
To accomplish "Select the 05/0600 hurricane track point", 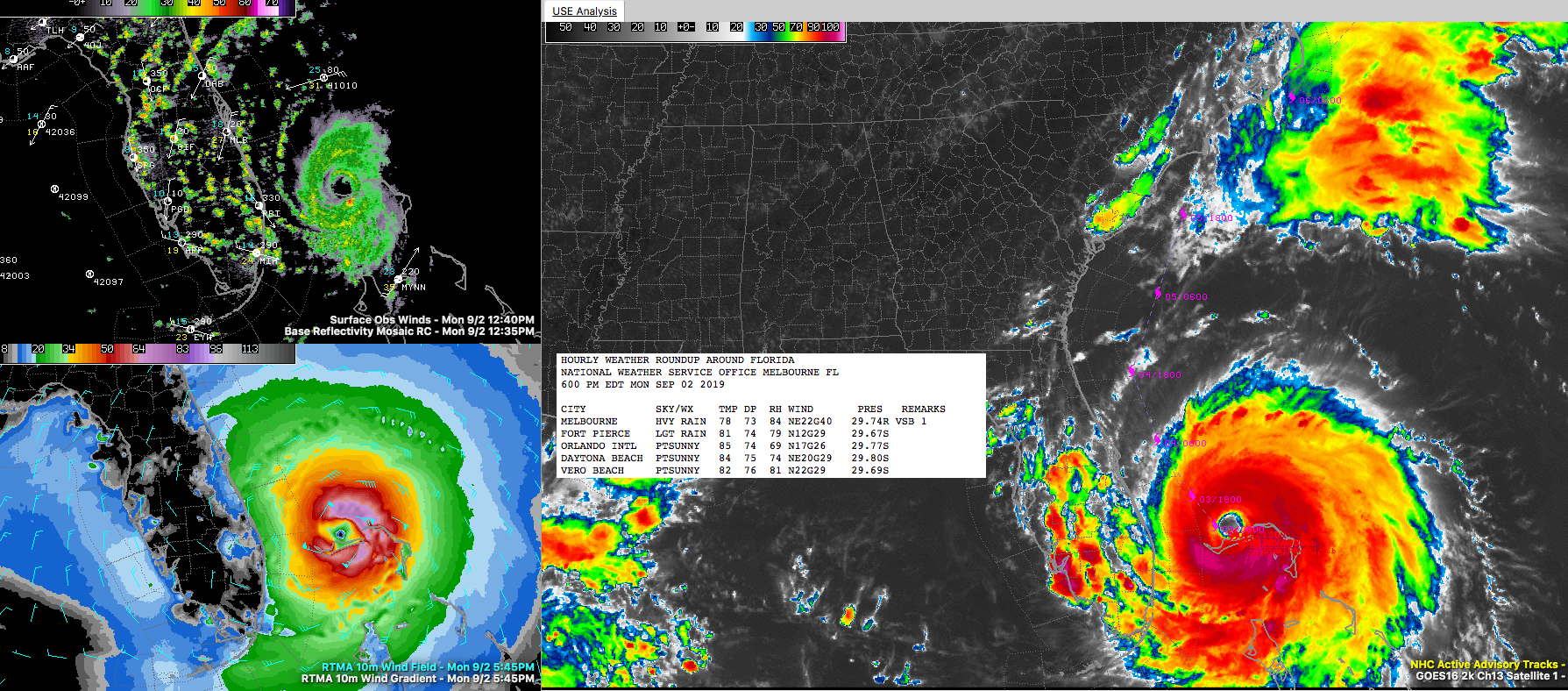I will 1159,293.
